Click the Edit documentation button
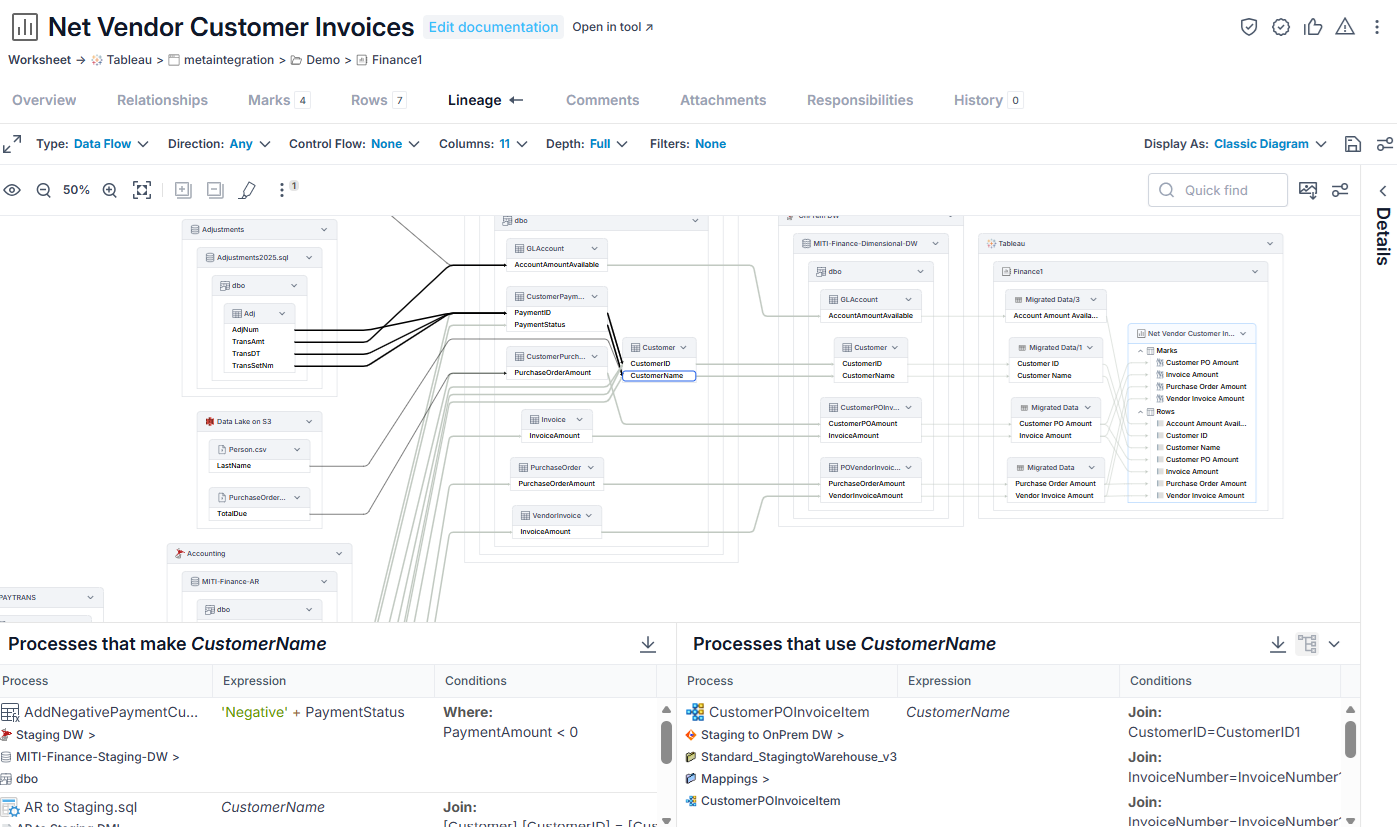This screenshot has height=827, width=1397. pos(493,27)
